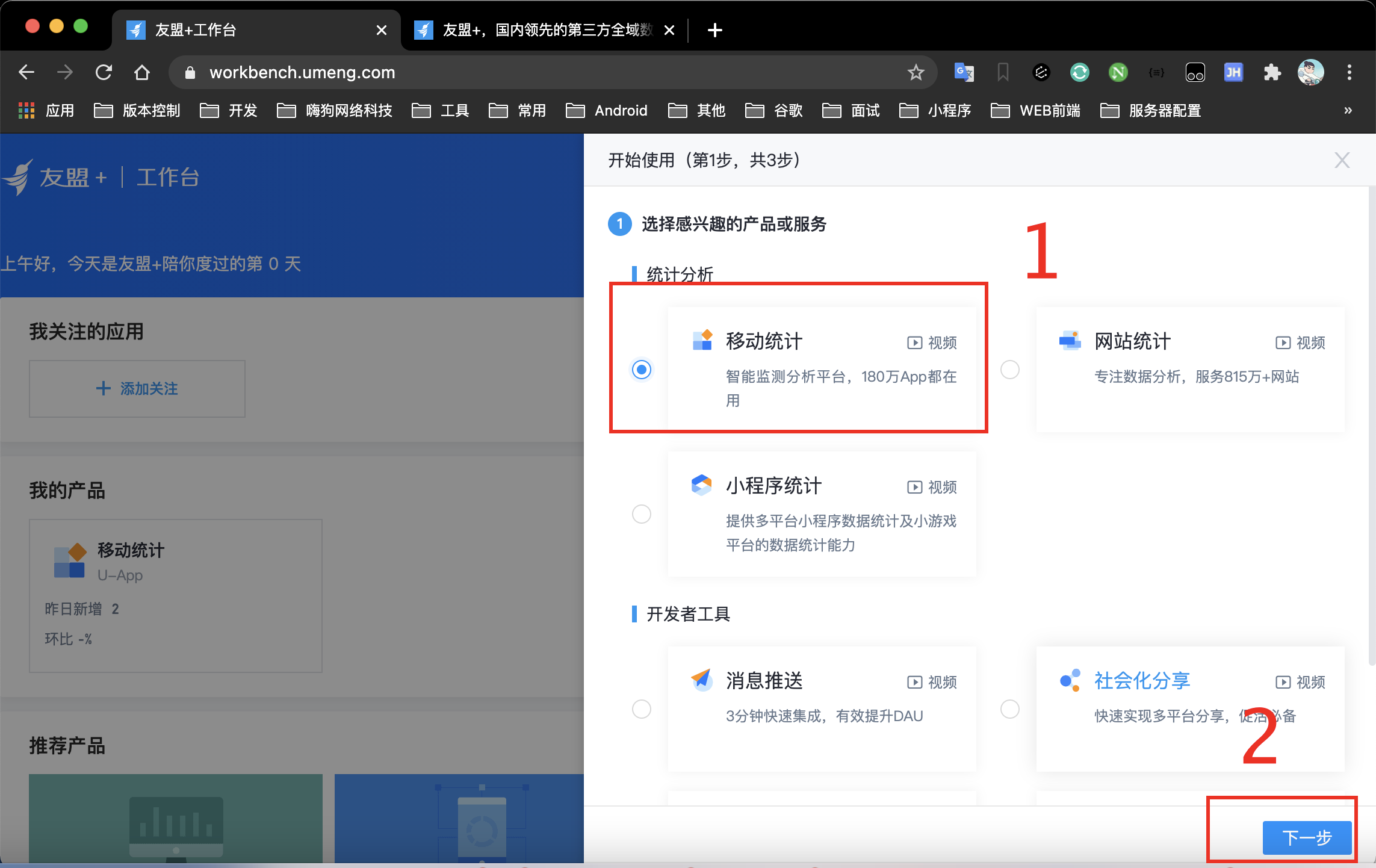Screen dimensions: 1376x868
Task: Play the 社会化分享 video link
Action: tap(1300, 682)
